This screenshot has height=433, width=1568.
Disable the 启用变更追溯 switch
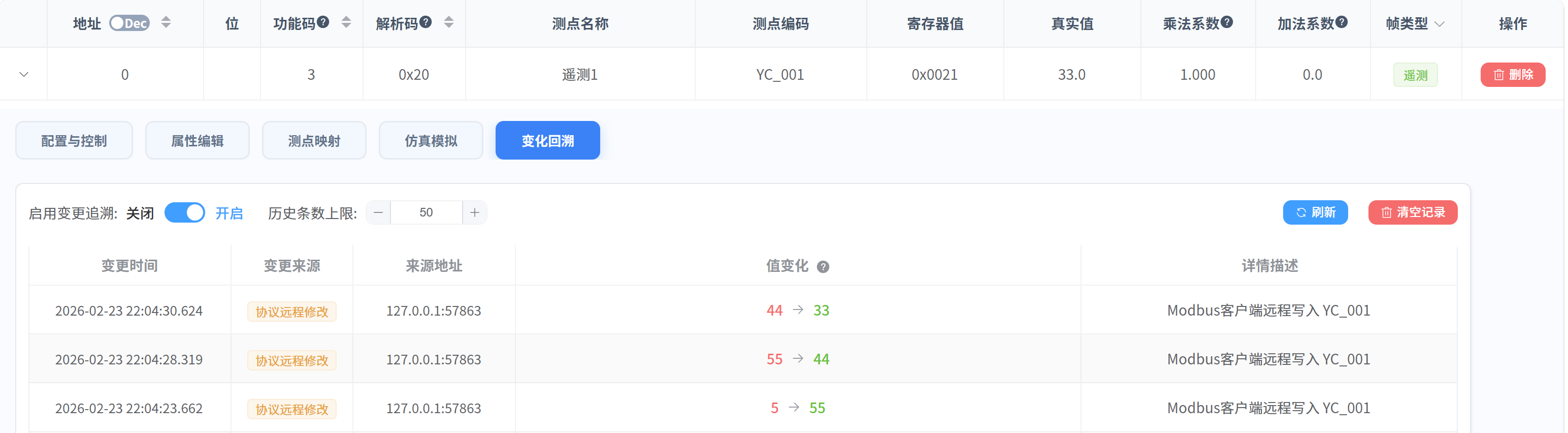coord(185,212)
